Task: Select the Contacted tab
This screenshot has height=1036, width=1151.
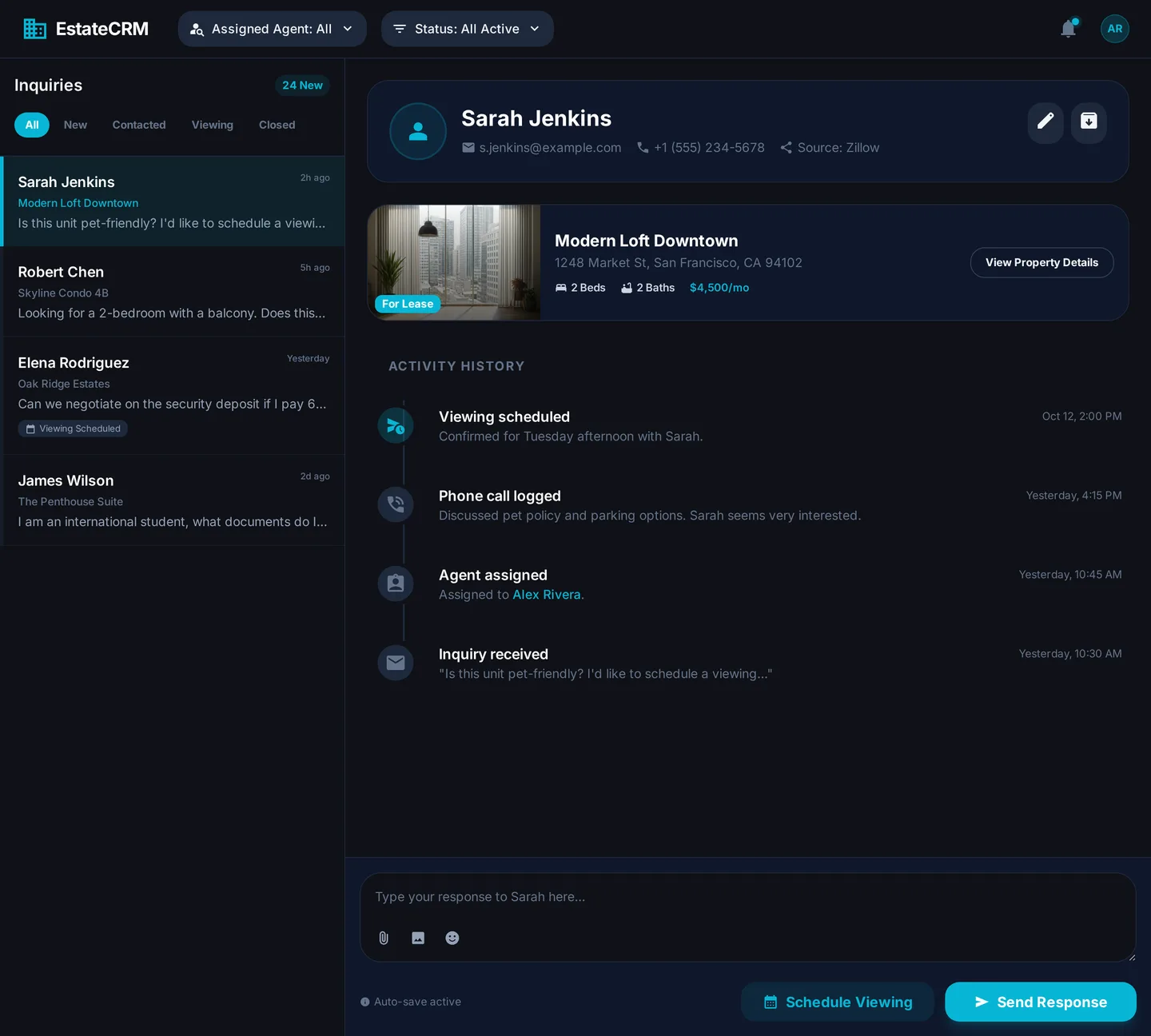Action: click(x=138, y=125)
